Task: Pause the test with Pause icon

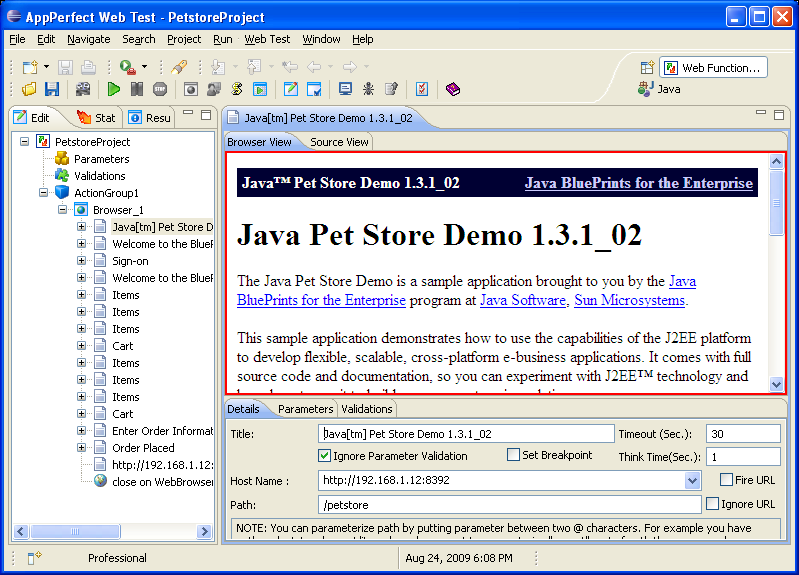Action: coord(137,89)
